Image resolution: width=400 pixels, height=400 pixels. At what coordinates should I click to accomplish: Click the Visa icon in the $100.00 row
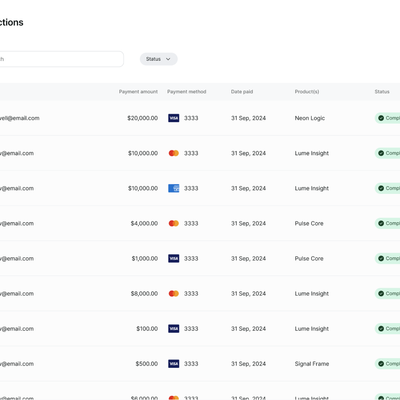174,329
